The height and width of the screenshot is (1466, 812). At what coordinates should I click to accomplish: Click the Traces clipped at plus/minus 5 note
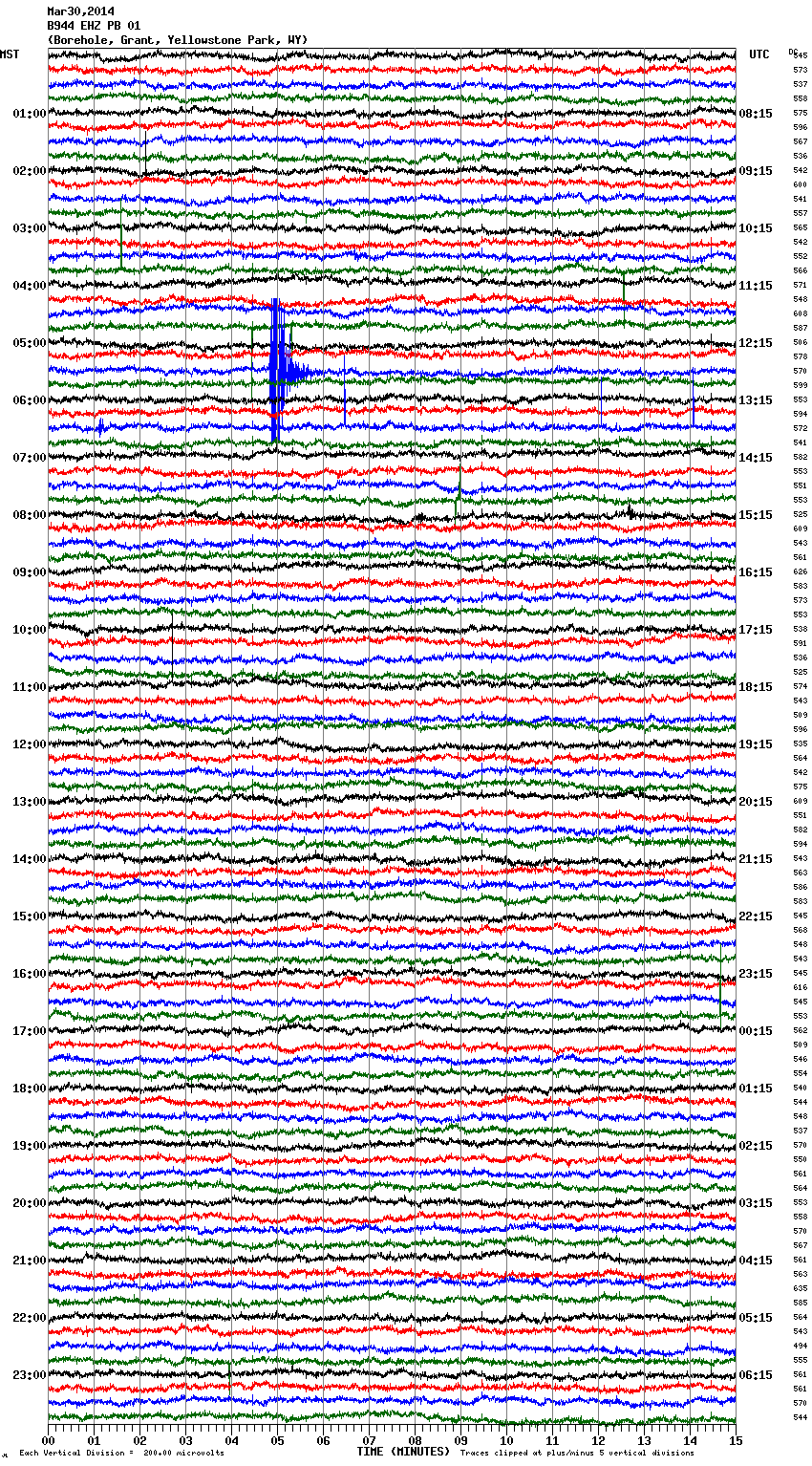pyautogui.click(x=577, y=1454)
